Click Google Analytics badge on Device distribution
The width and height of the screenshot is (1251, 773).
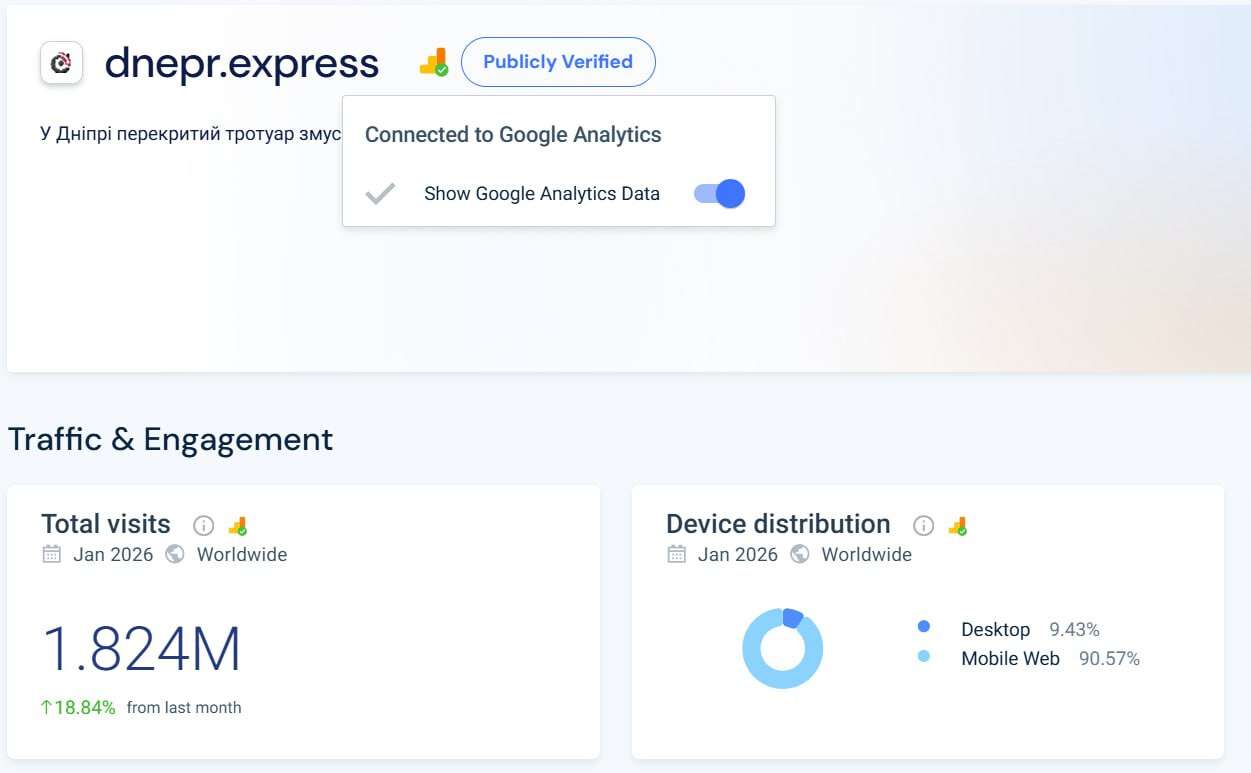958,525
